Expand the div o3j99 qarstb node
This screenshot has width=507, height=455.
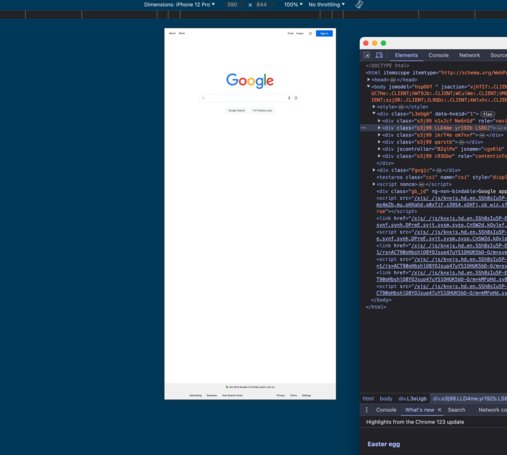coord(379,142)
